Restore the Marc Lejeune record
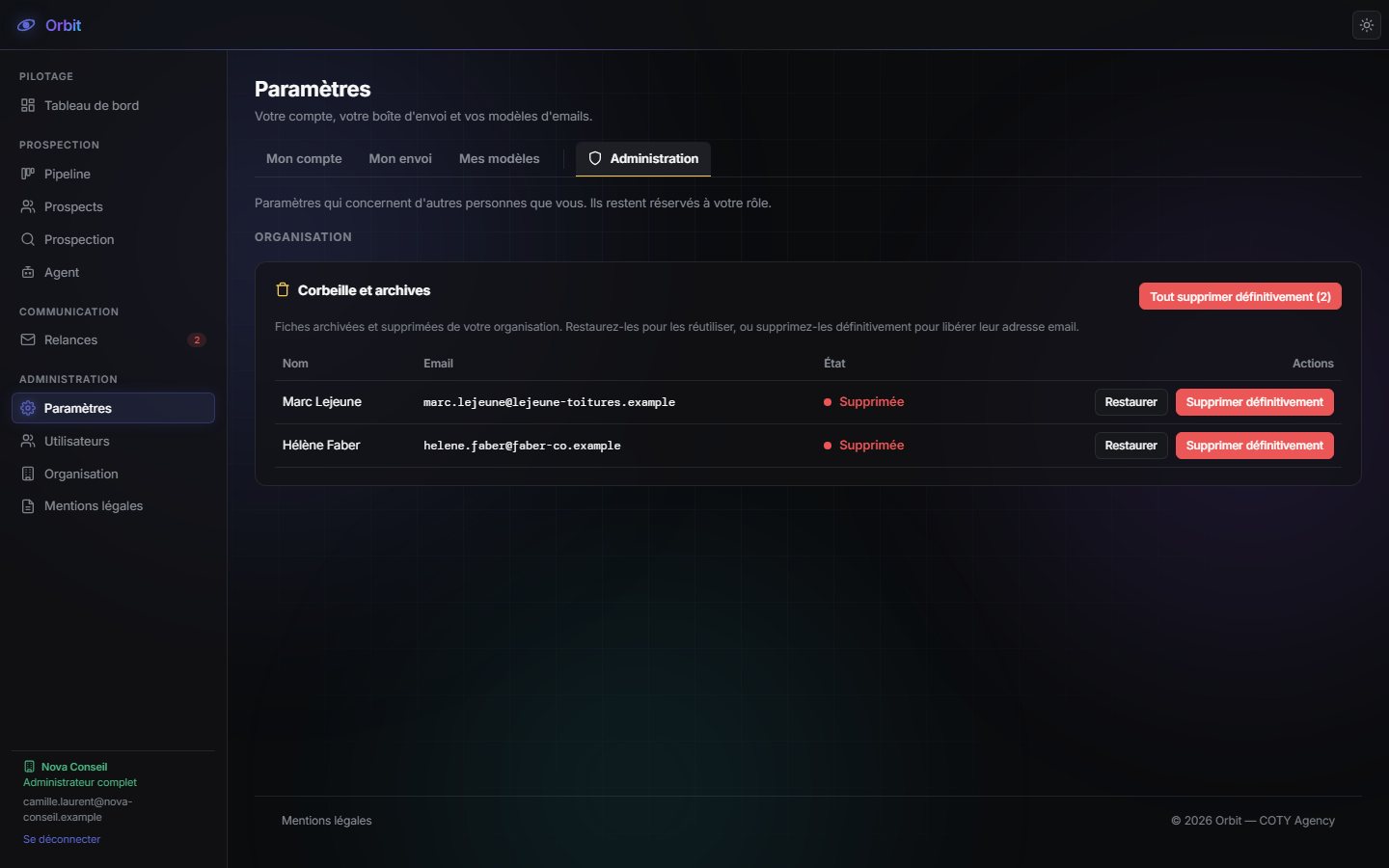1389x868 pixels. click(1131, 402)
